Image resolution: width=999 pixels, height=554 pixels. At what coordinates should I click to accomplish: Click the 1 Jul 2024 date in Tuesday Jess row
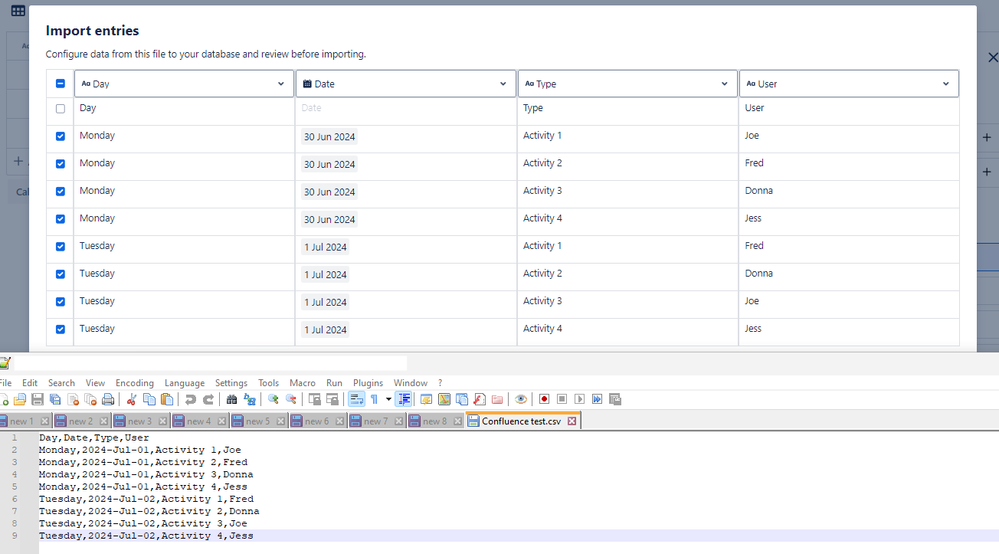pos(326,330)
